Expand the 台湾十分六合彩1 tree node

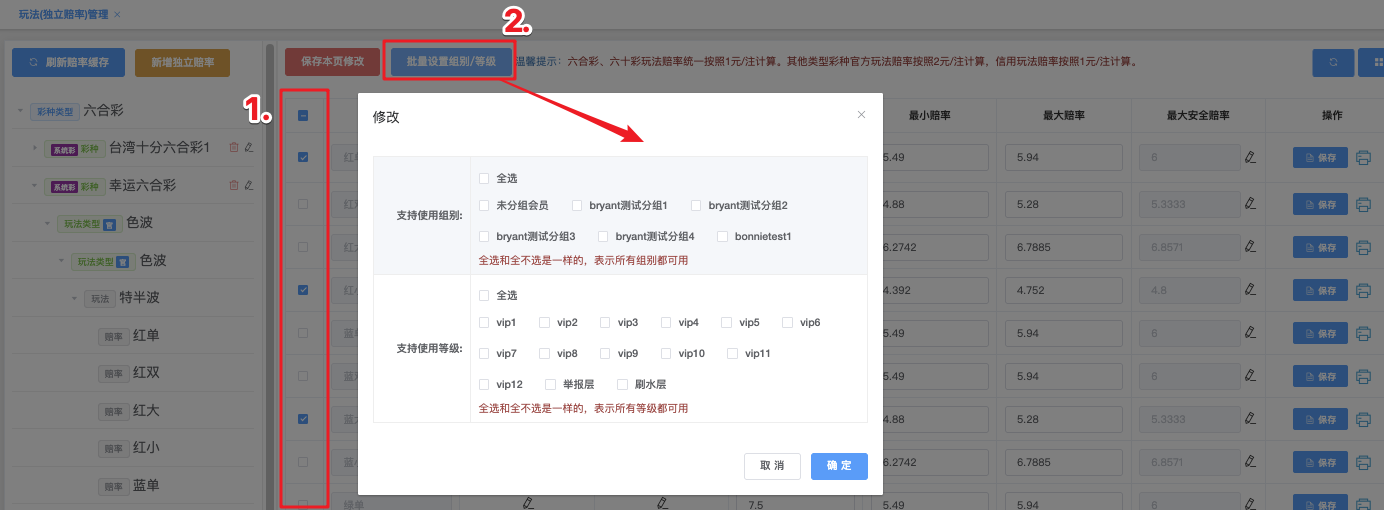click(36, 148)
